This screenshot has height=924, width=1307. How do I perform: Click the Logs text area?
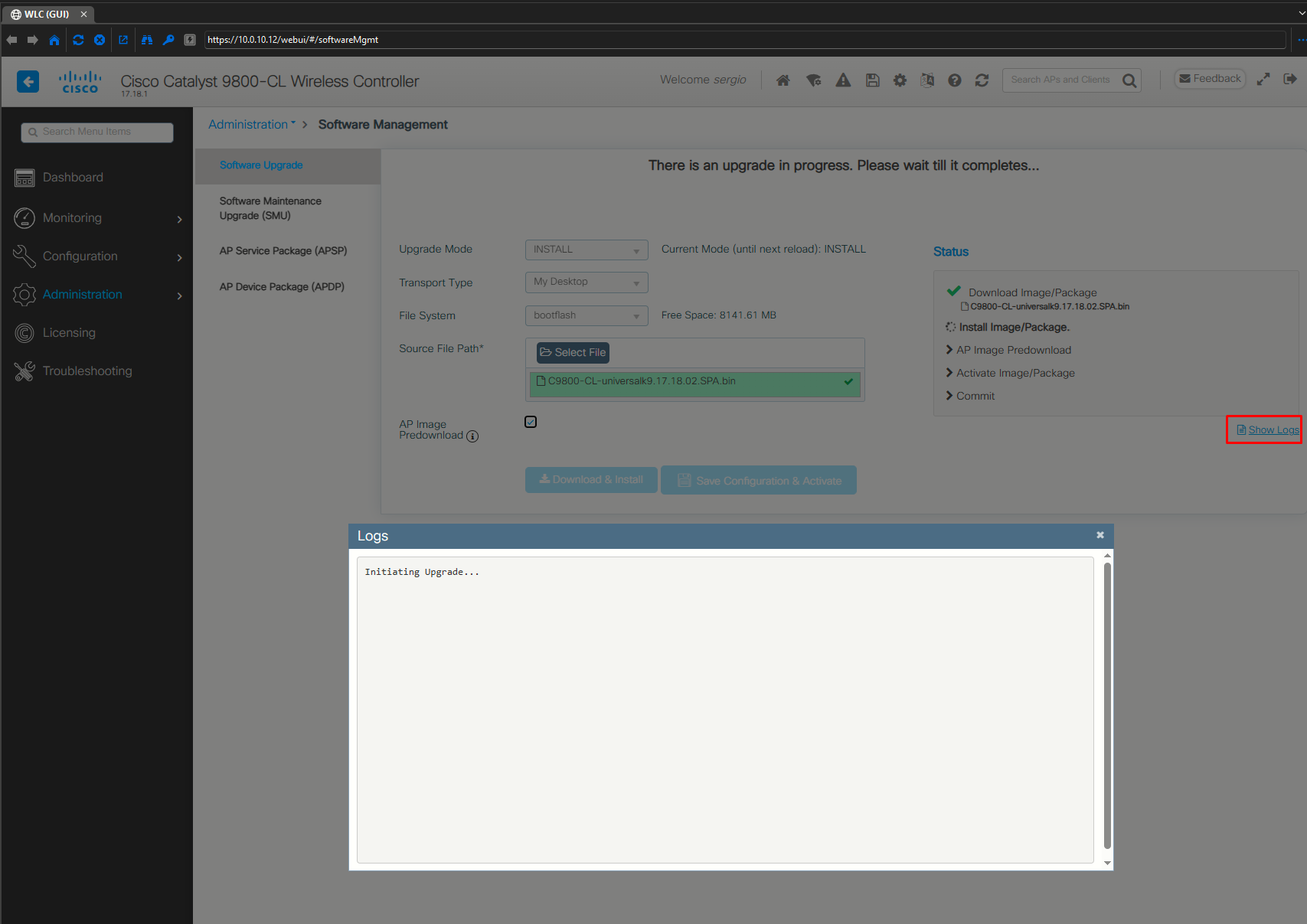[x=725, y=710]
